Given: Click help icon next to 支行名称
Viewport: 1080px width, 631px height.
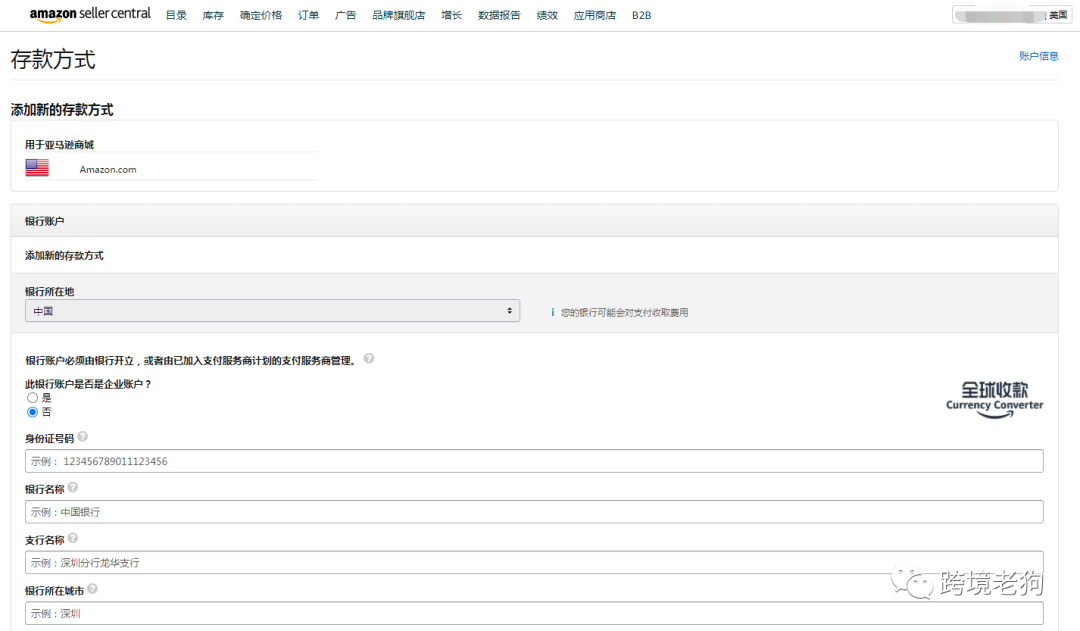Looking at the screenshot, I should [x=73, y=539].
